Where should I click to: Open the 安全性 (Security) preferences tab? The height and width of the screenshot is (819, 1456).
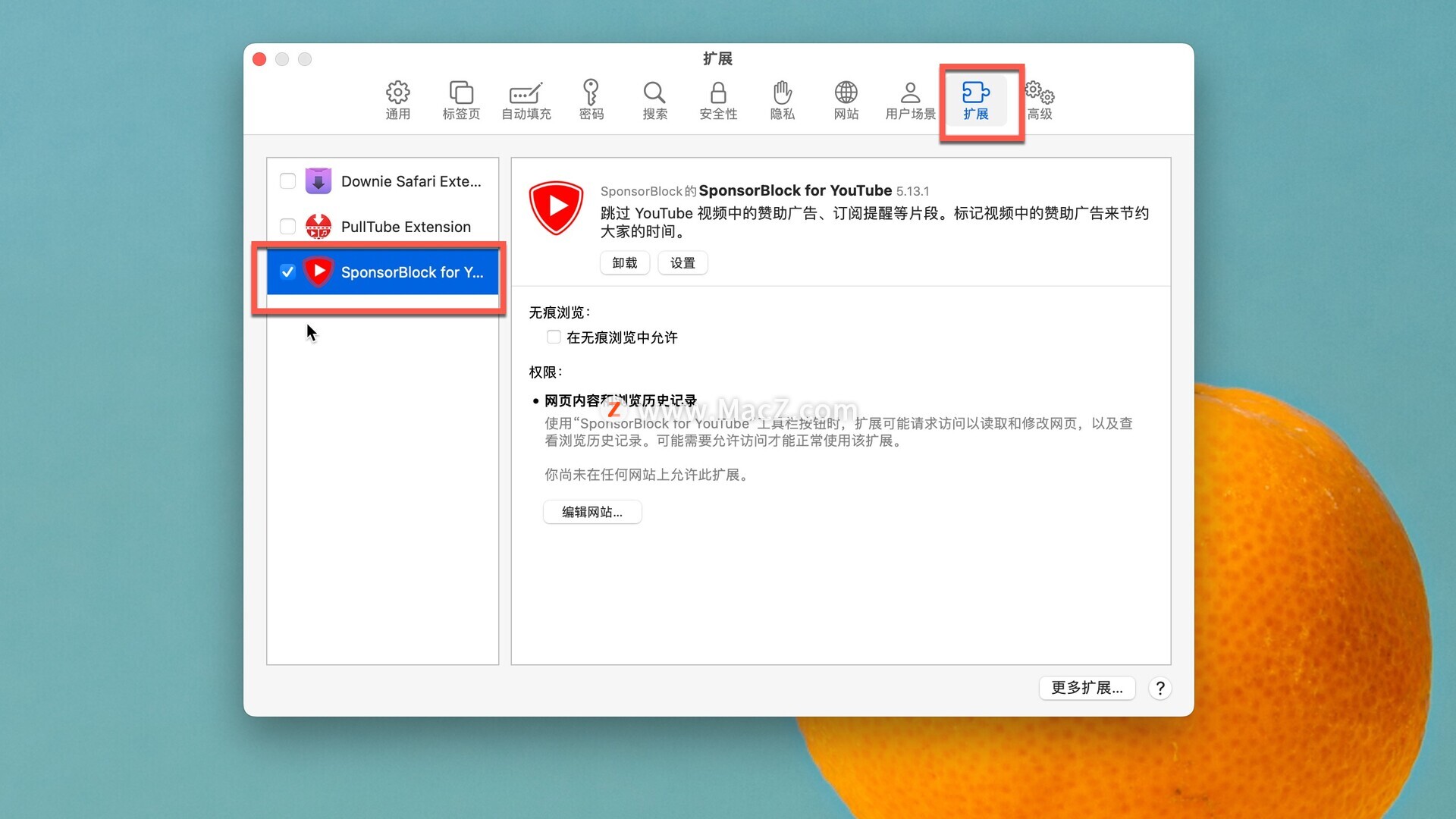718,100
